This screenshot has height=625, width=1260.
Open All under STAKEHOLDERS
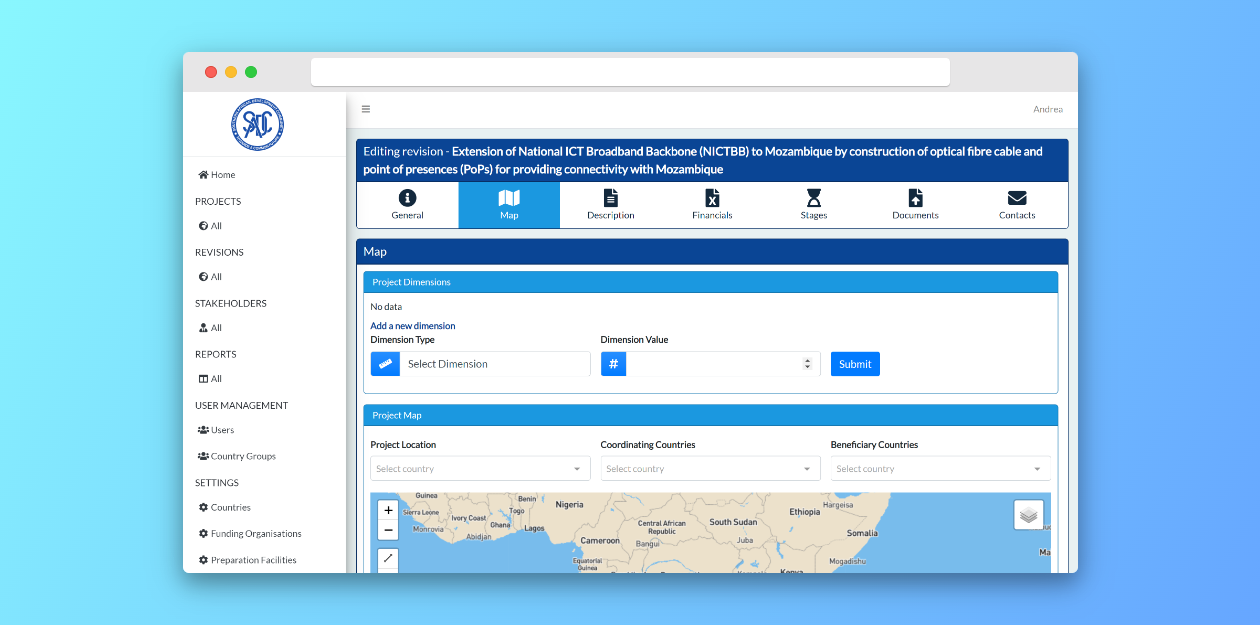click(210, 328)
